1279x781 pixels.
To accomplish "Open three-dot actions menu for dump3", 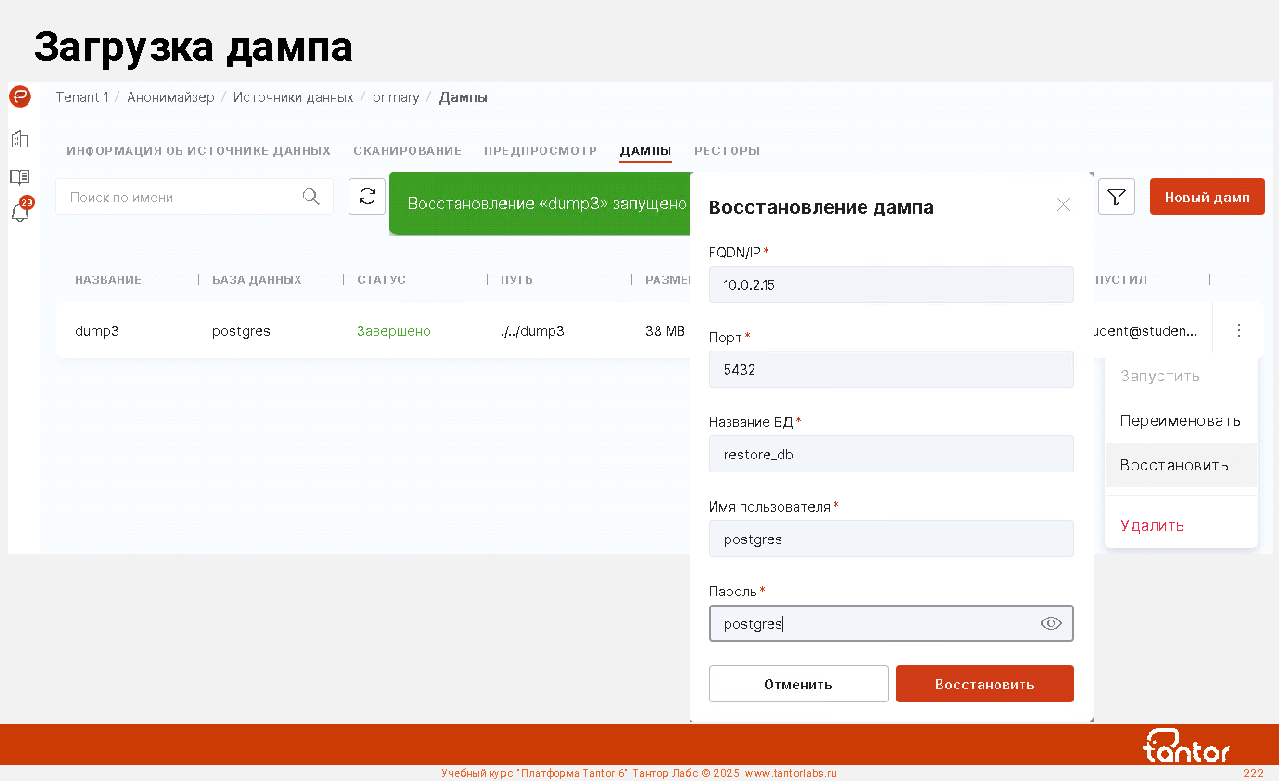I will (x=1238, y=330).
